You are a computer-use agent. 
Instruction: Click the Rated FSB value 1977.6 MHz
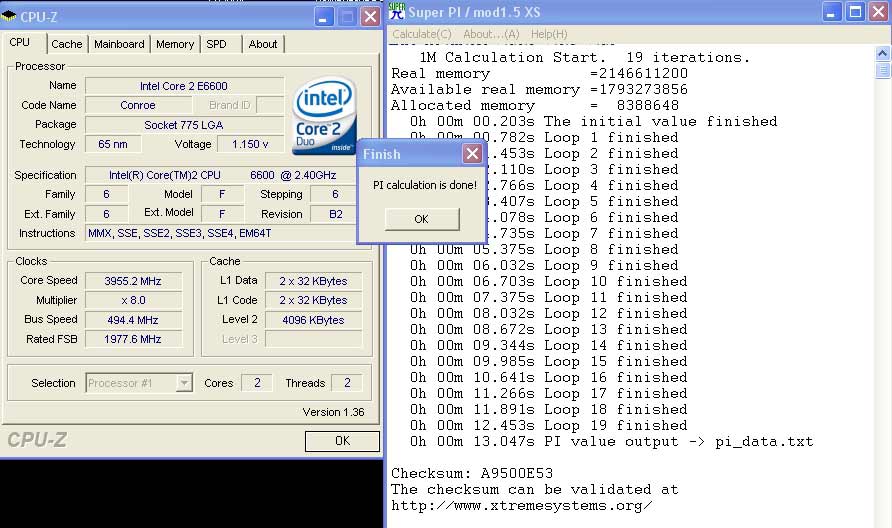(133, 339)
